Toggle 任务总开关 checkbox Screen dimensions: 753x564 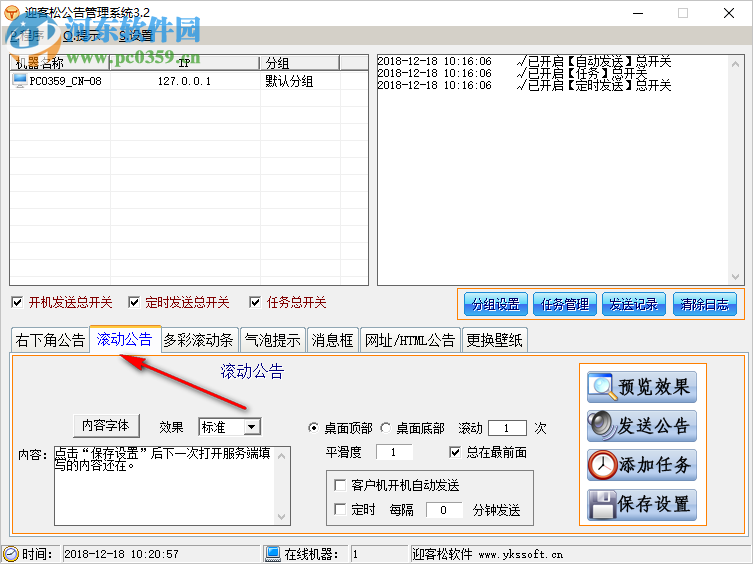255,302
